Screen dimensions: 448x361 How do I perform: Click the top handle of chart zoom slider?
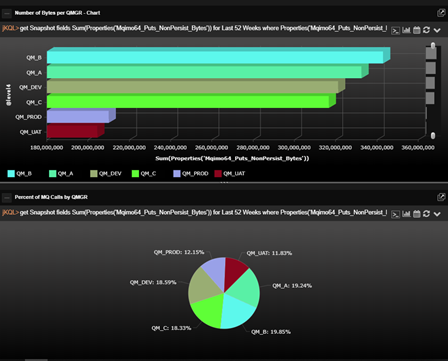433,45
